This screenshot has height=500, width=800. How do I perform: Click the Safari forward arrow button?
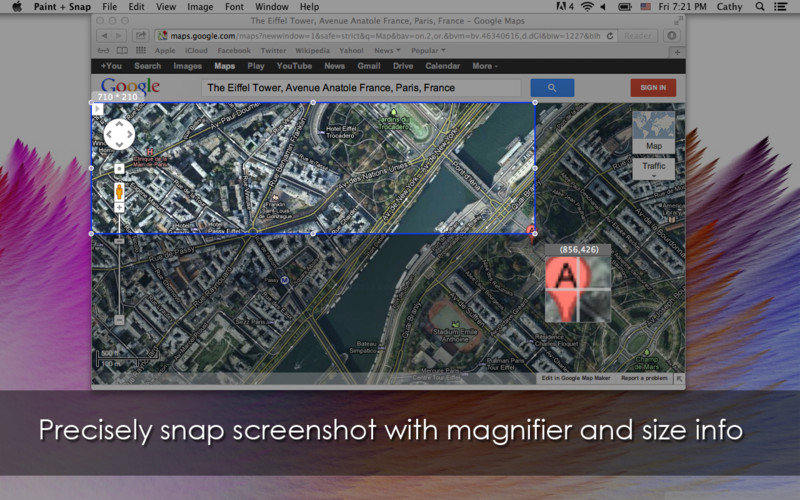click(x=119, y=36)
